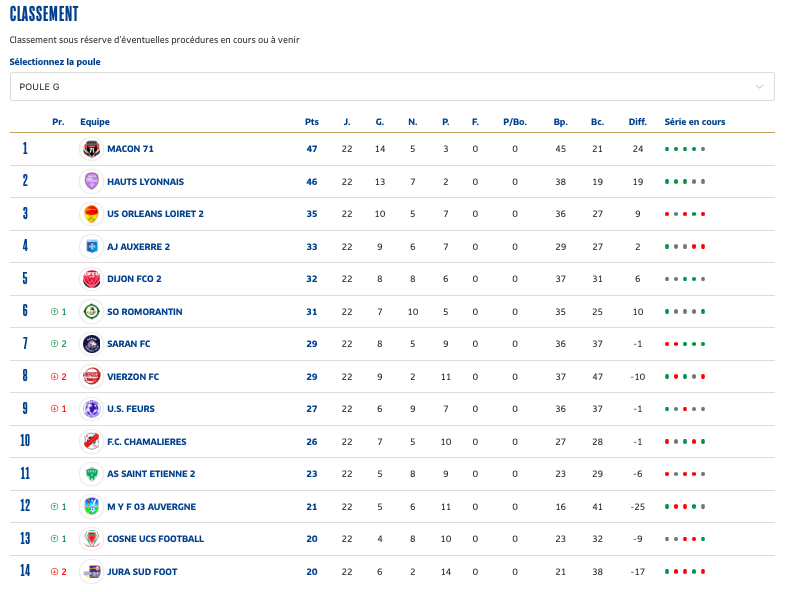Open the U.S. Feurs team link
The height and width of the screenshot is (592, 788).
130,409
